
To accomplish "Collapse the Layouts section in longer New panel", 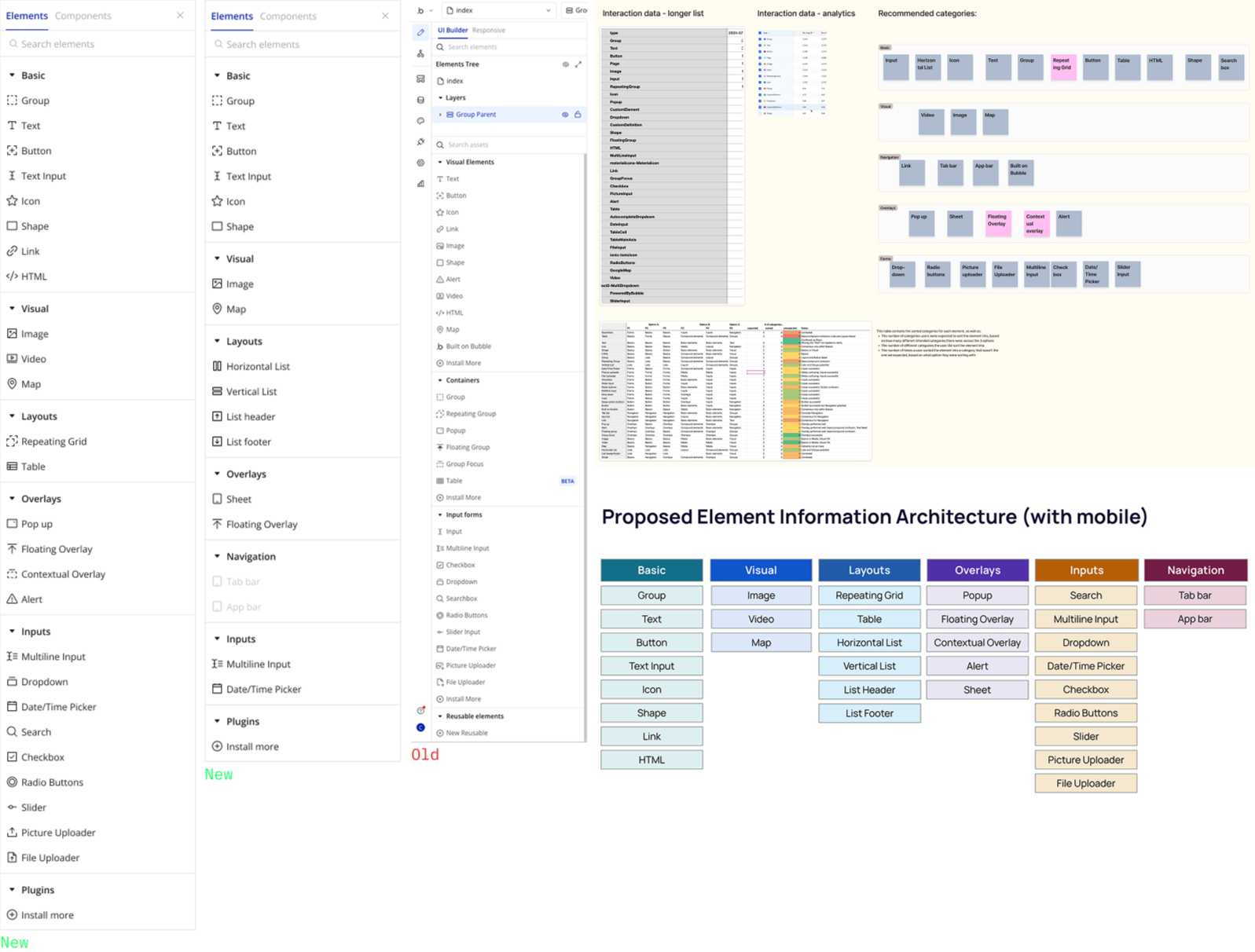I will (x=12, y=416).
